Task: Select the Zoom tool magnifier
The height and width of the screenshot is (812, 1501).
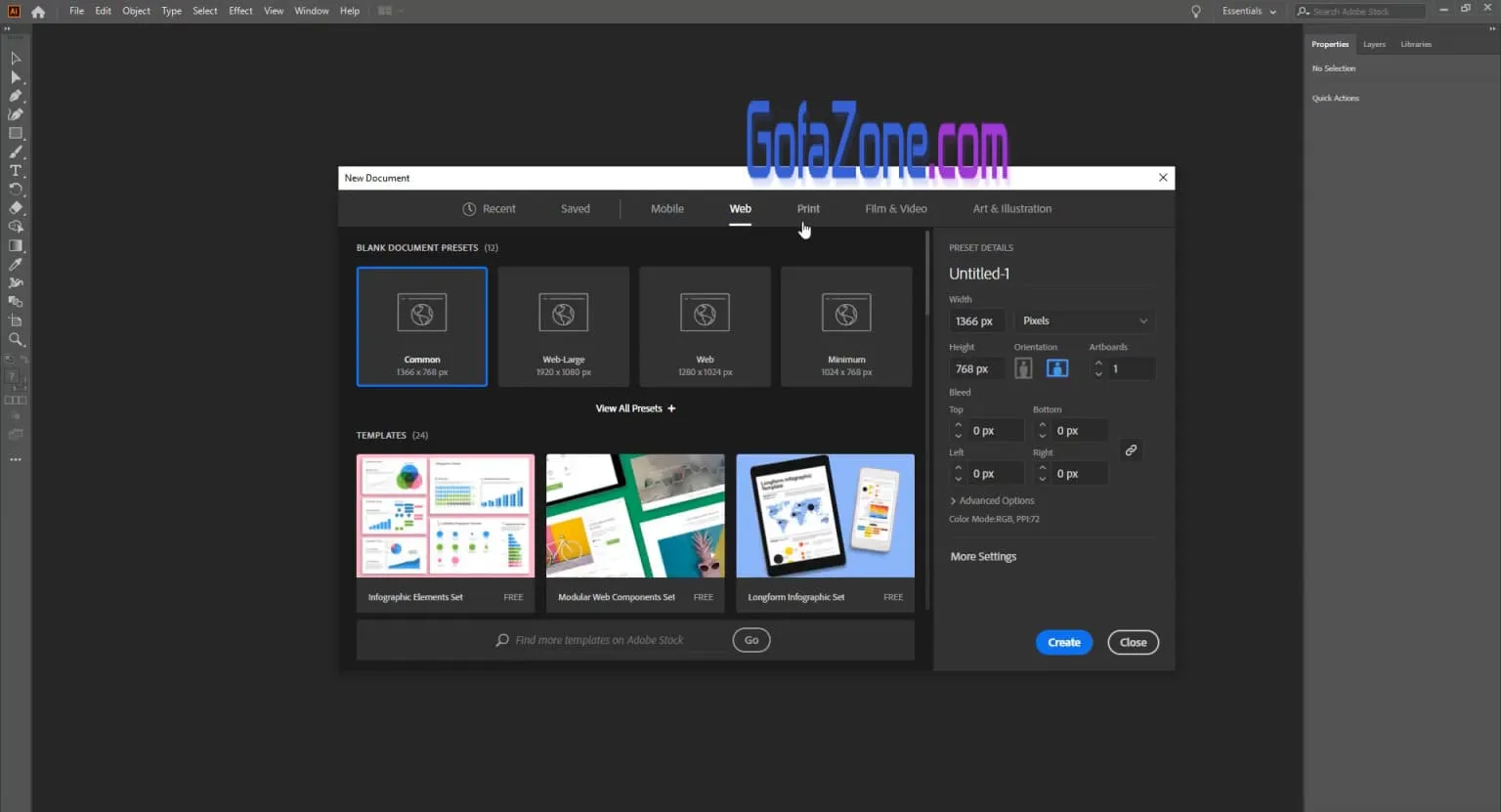Action: pos(16,339)
